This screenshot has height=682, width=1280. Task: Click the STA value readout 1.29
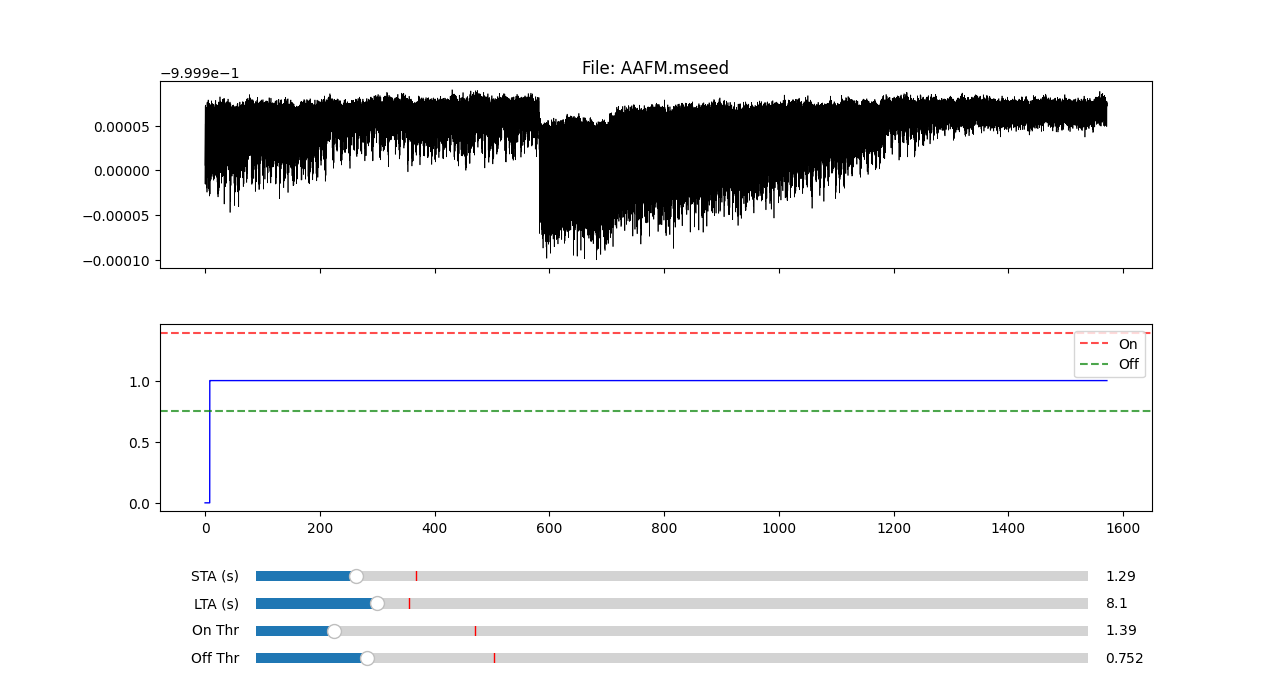[x=1120, y=576]
